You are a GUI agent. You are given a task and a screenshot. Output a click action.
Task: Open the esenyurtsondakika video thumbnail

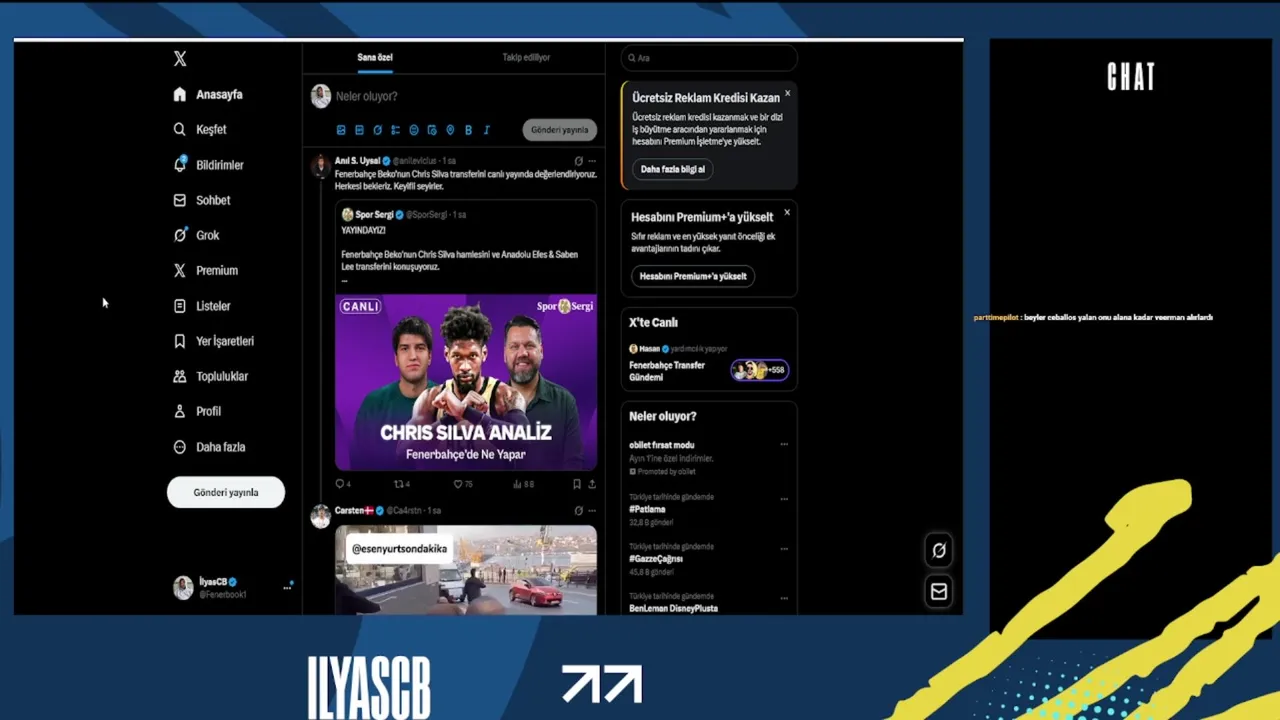click(x=466, y=570)
